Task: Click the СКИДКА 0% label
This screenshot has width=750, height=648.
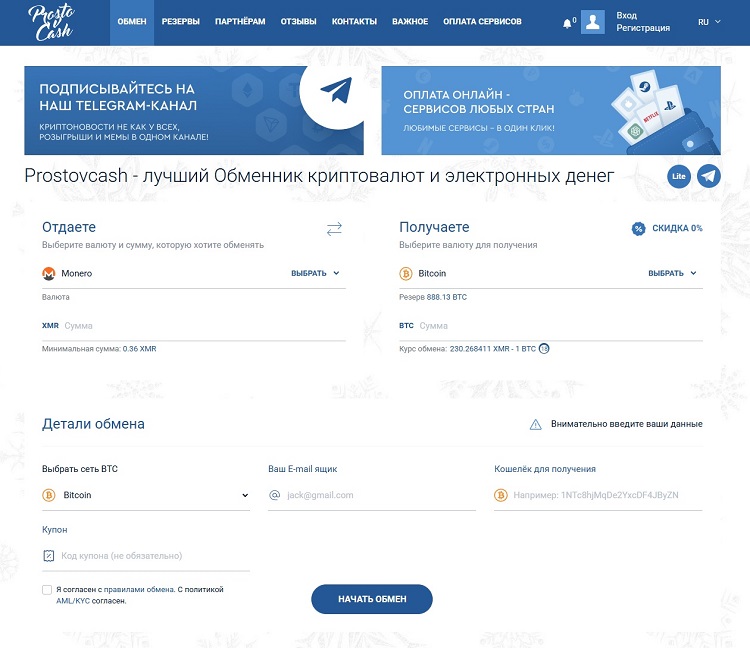Action: (677, 228)
